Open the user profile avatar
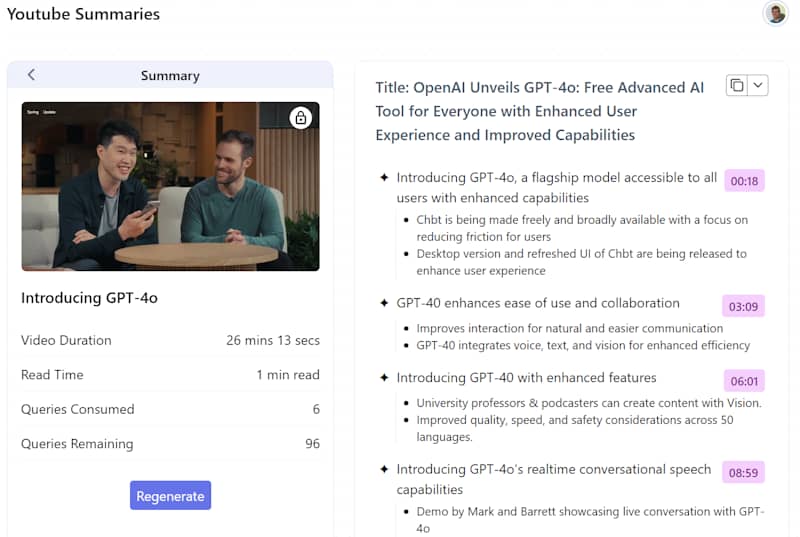Screen dimensions: 800x537 click(x=776, y=13)
